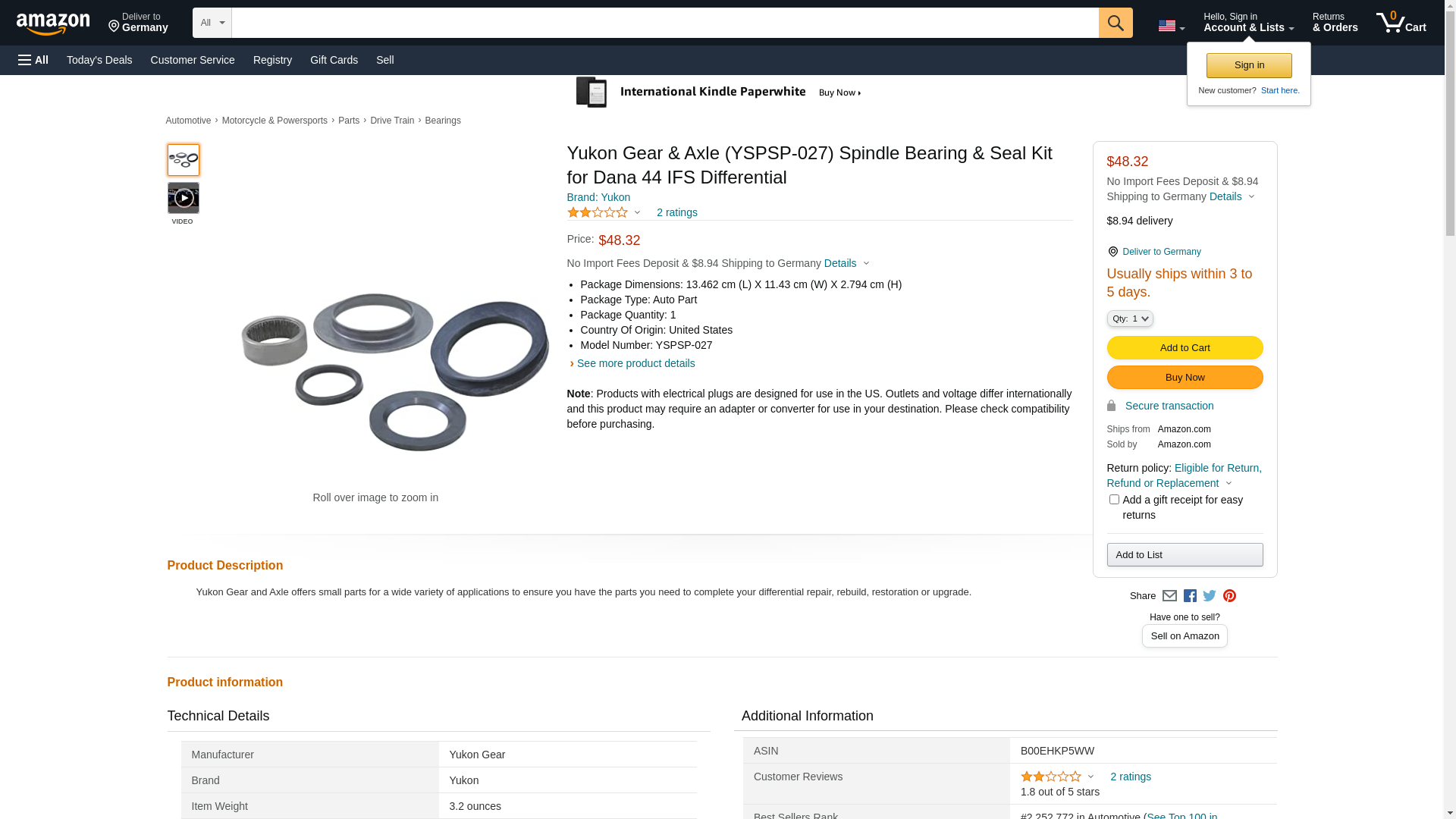Viewport: 1456px width, 819px height.
Task: Open the cart icon
Action: coord(1401,23)
